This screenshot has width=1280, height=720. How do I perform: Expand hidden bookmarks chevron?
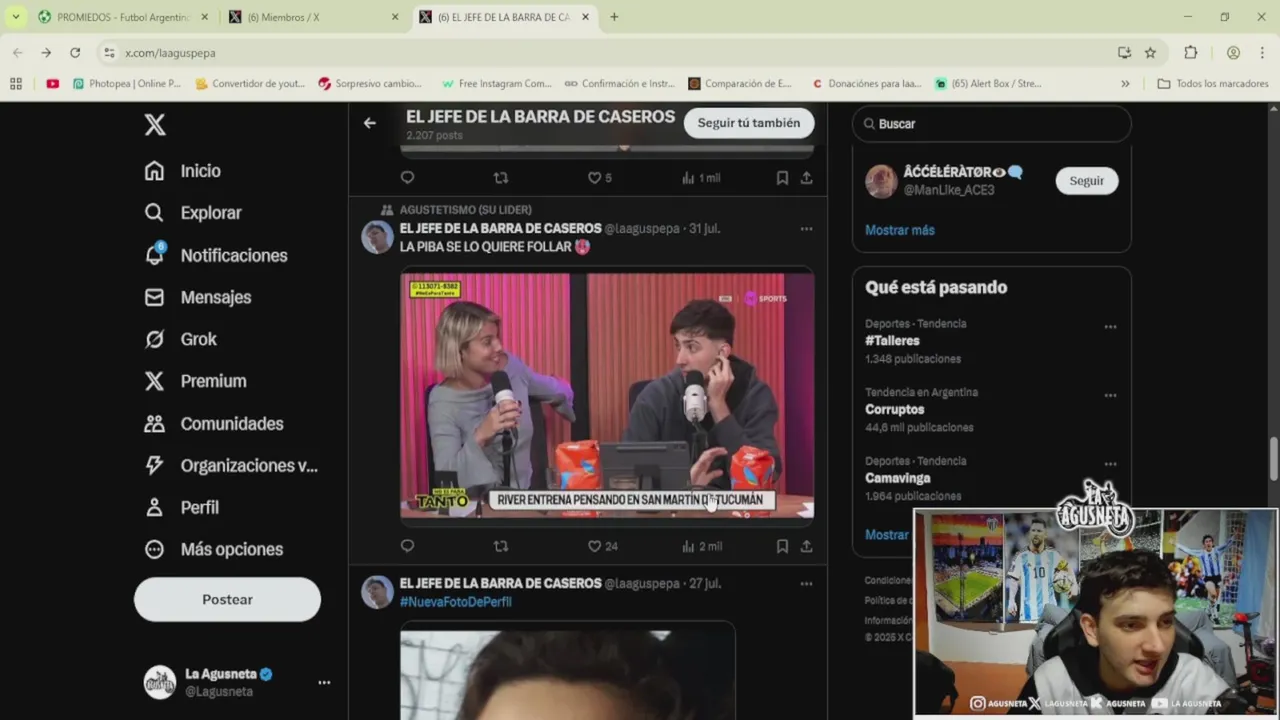point(1125,84)
